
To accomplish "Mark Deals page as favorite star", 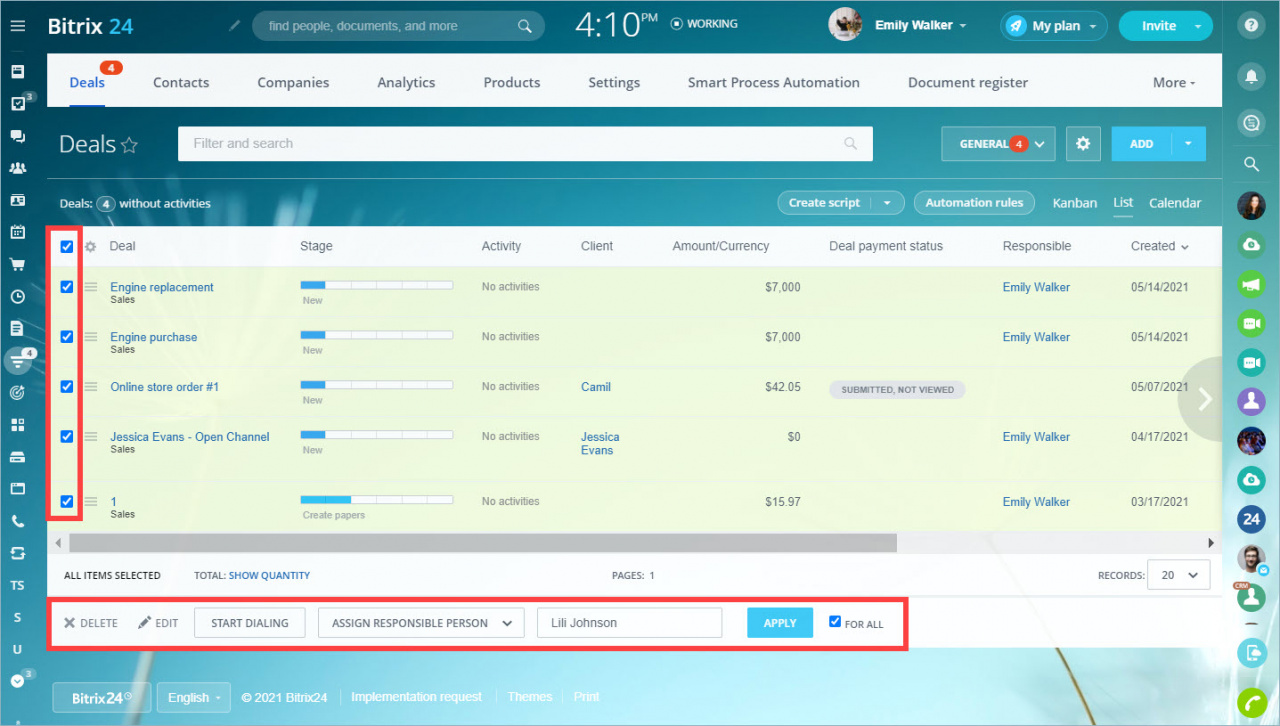I will coord(129,145).
